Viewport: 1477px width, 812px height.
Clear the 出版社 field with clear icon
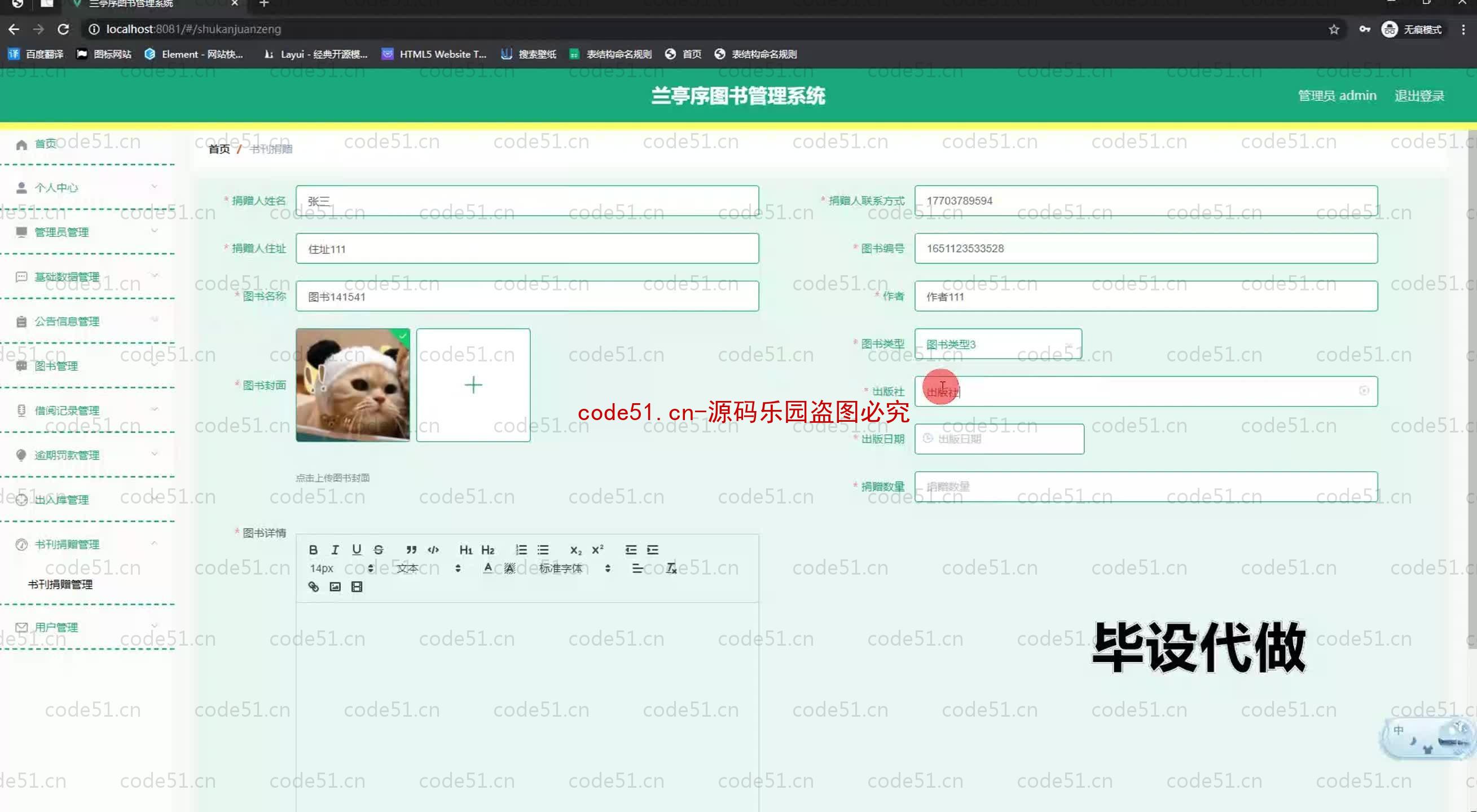1364,391
